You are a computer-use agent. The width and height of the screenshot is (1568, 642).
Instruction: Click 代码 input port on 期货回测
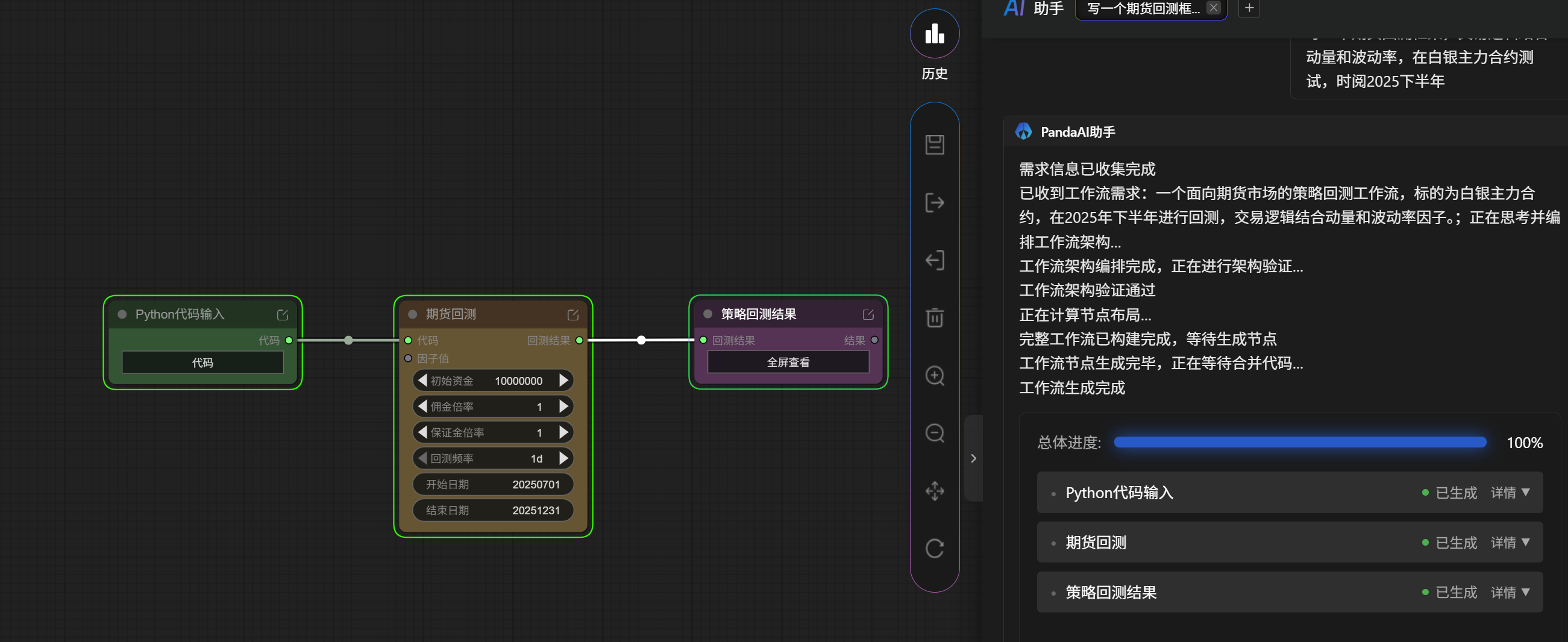(408, 340)
